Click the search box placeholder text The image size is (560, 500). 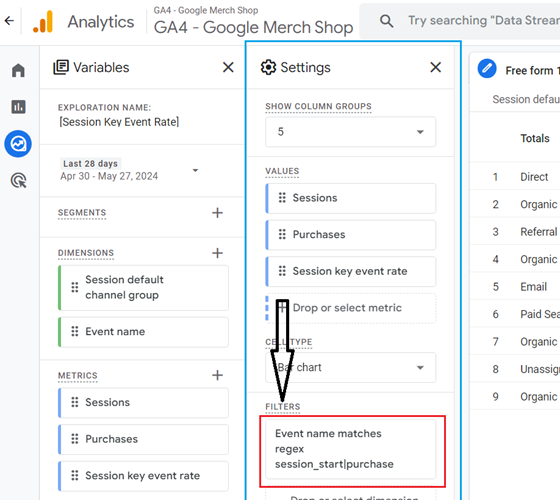tap(484, 20)
